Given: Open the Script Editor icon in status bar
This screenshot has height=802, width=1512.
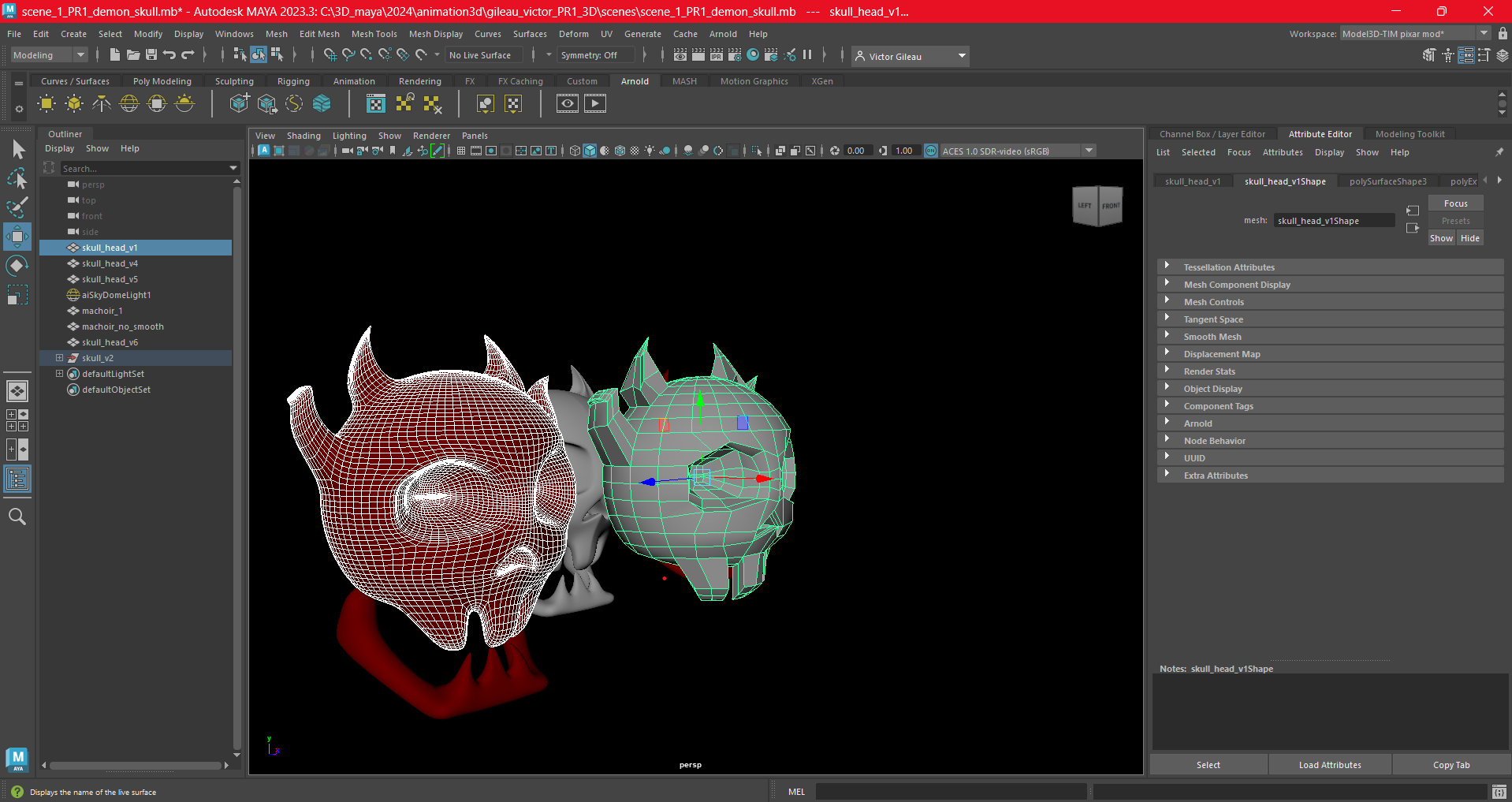Looking at the screenshot, I should 1499,792.
